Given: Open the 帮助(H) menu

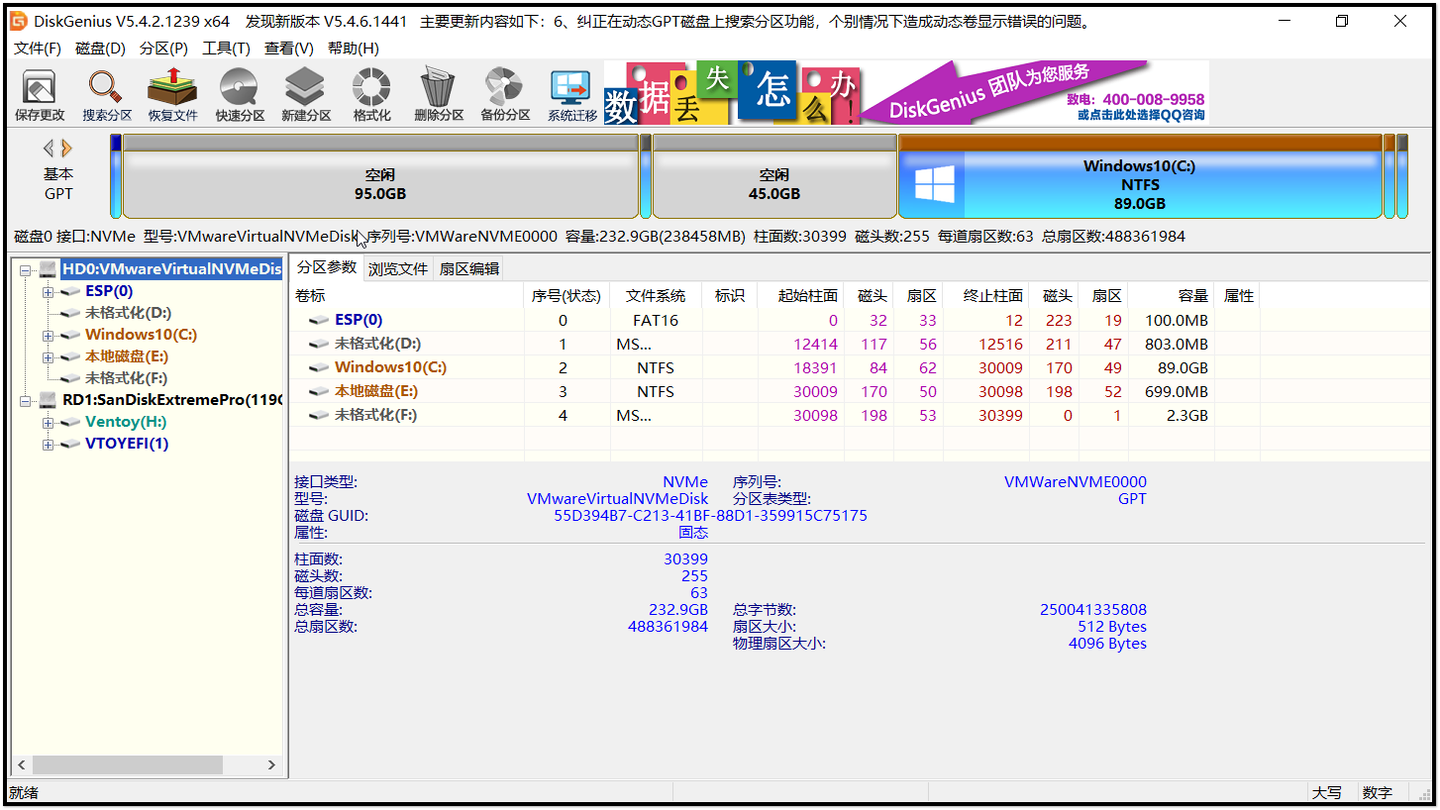Looking at the screenshot, I should click(x=353, y=48).
